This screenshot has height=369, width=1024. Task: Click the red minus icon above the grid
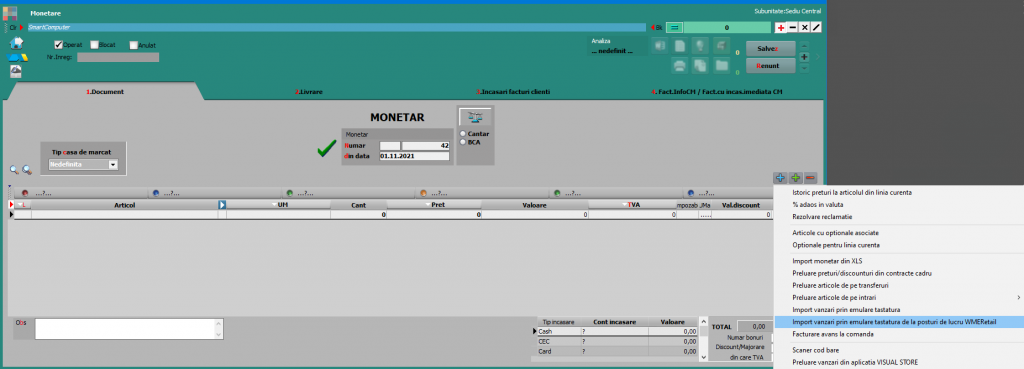[810, 177]
